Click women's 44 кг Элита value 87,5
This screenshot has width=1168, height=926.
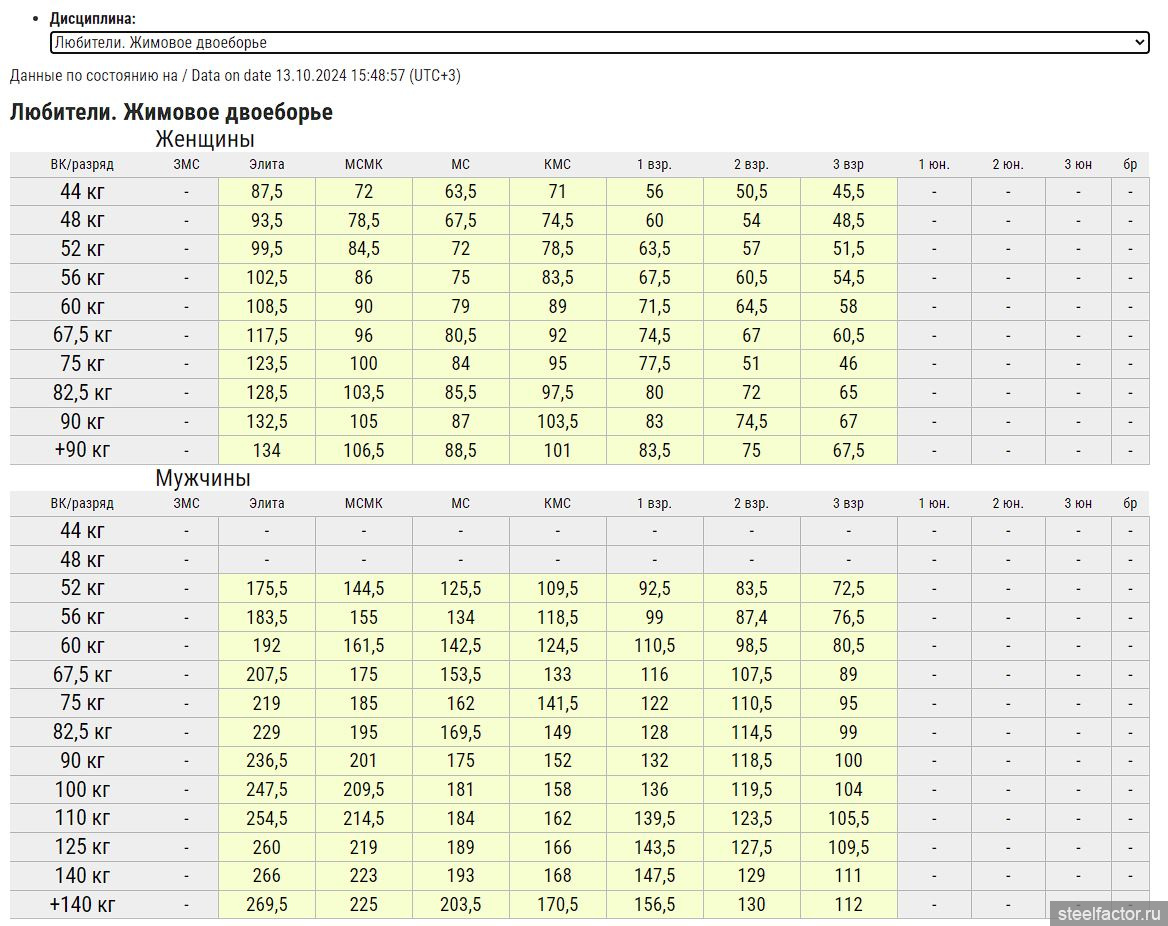pos(267,192)
